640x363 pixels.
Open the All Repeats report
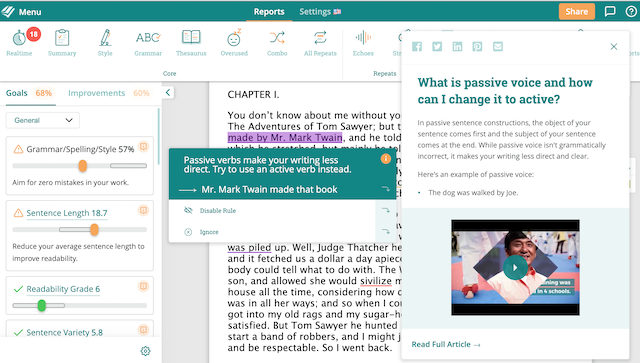[x=320, y=42]
